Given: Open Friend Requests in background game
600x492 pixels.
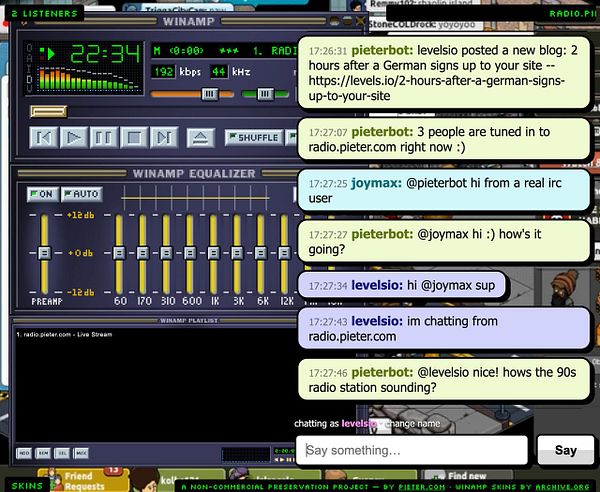Looking at the screenshot, I should coord(84,481).
